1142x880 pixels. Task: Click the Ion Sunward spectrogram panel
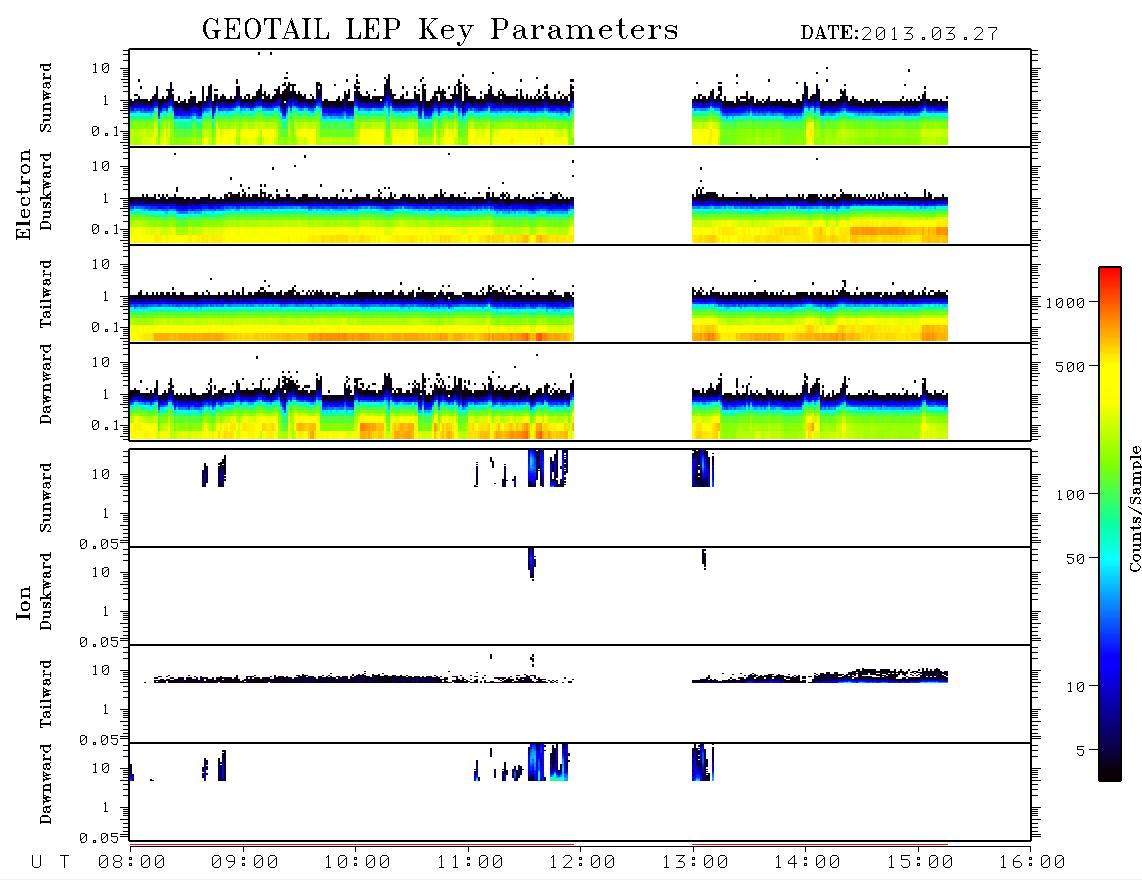[x=580, y=498]
